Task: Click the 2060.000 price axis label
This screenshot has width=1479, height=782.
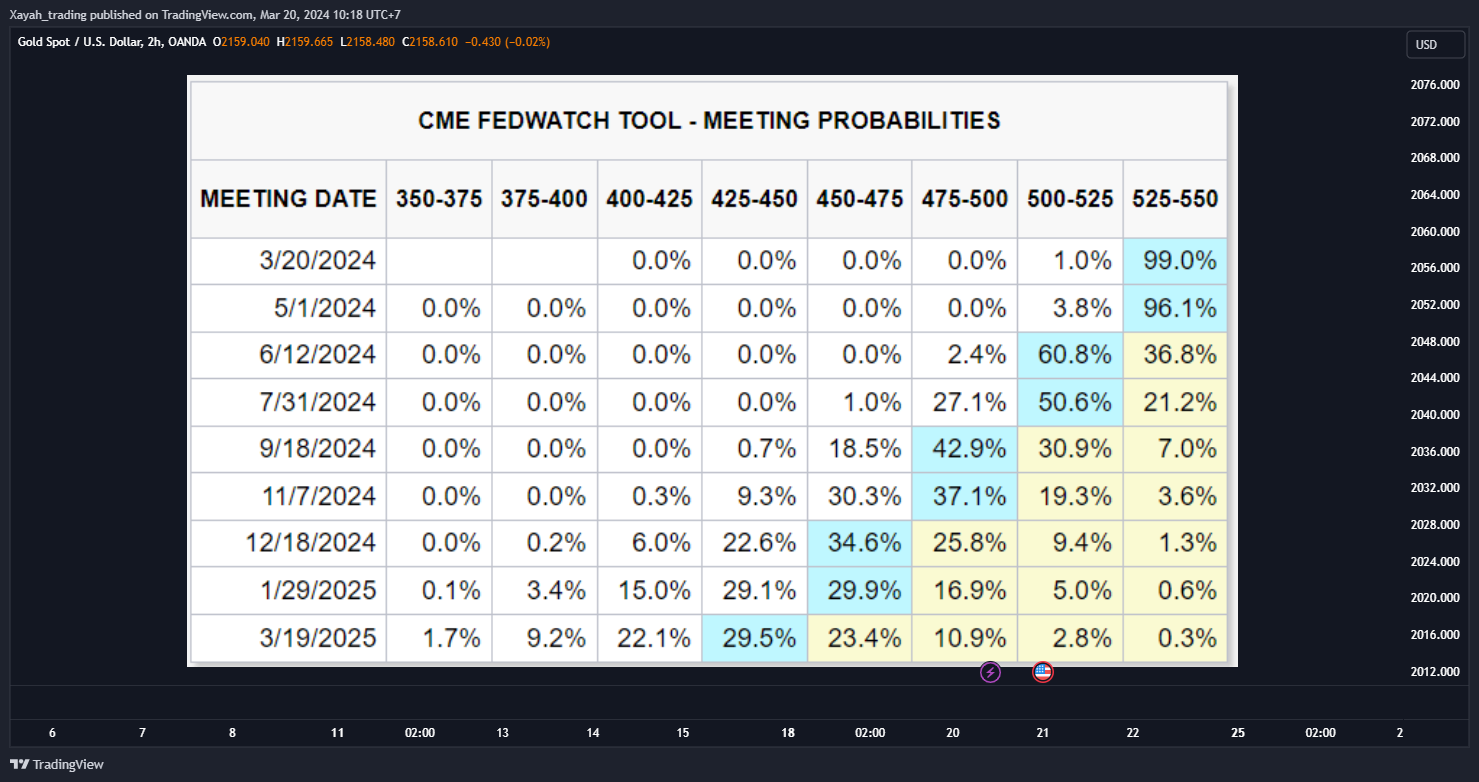Action: click(1434, 231)
